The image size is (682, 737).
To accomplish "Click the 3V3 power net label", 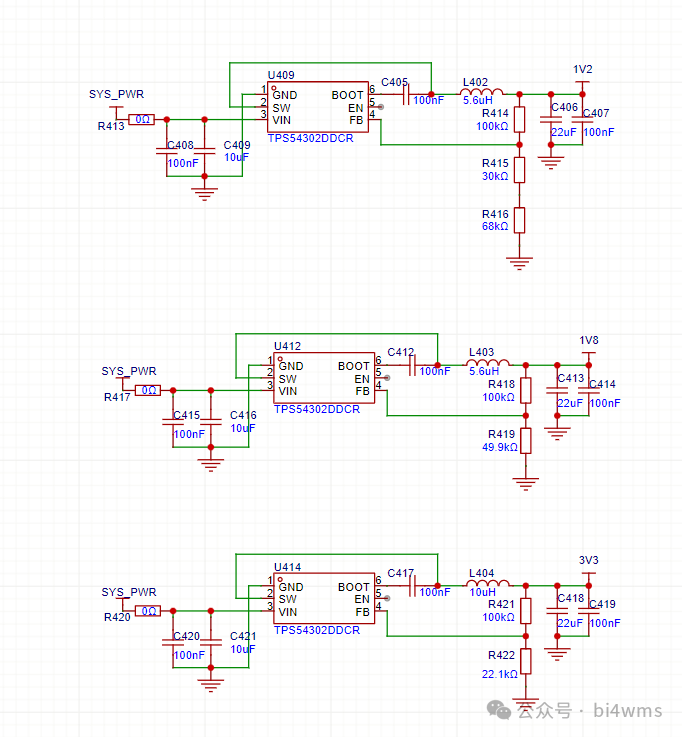I will coord(589,560).
